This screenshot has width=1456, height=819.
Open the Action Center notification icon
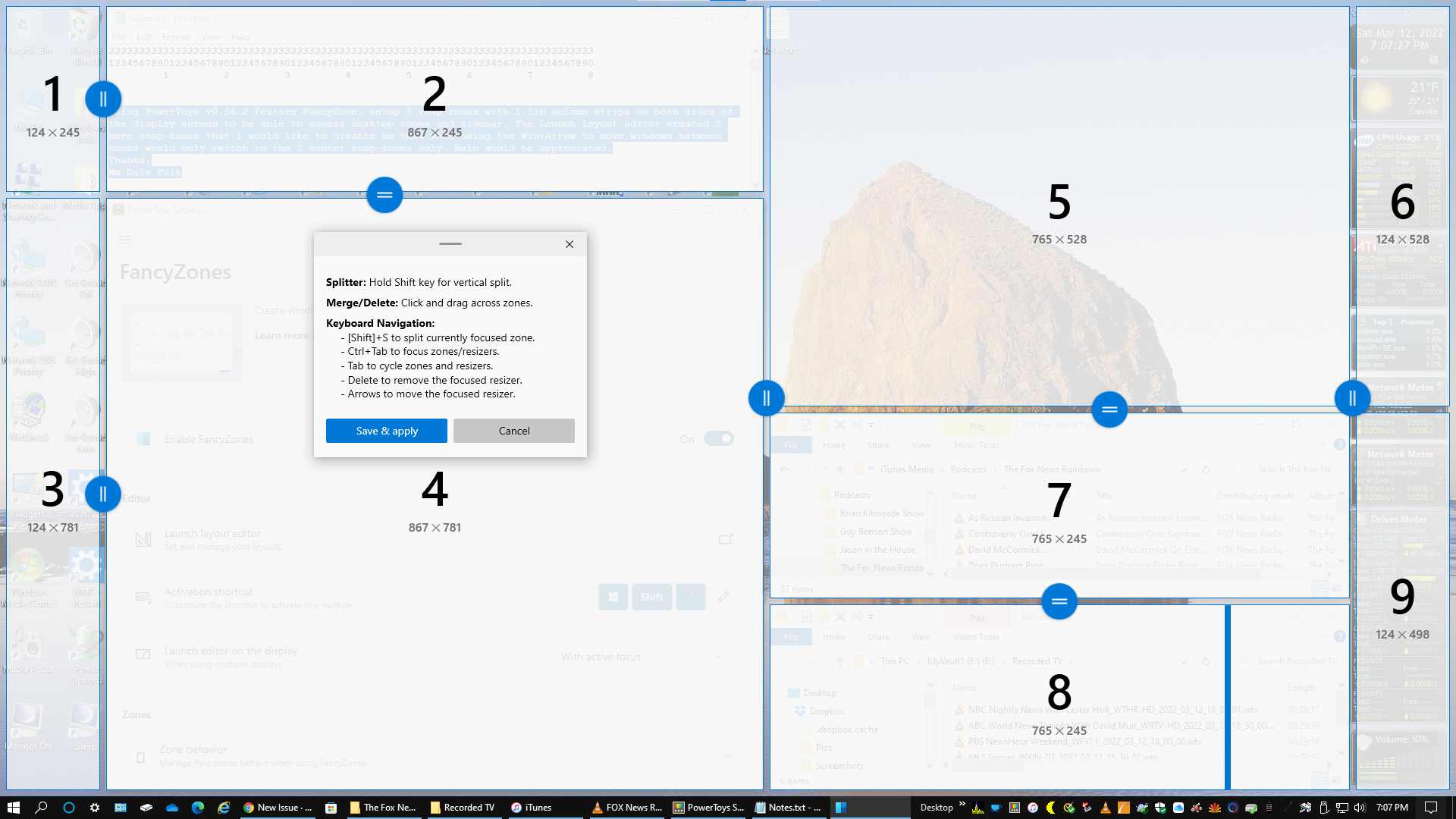[1431, 808]
